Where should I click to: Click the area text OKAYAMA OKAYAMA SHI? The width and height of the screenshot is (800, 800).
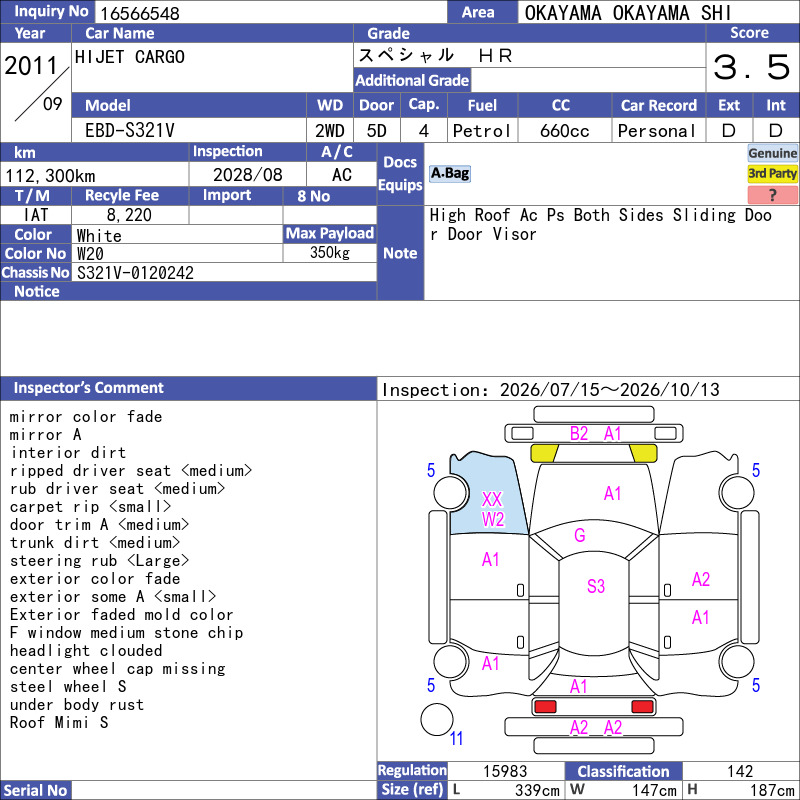pyautogui.click(x=628, y=13)
